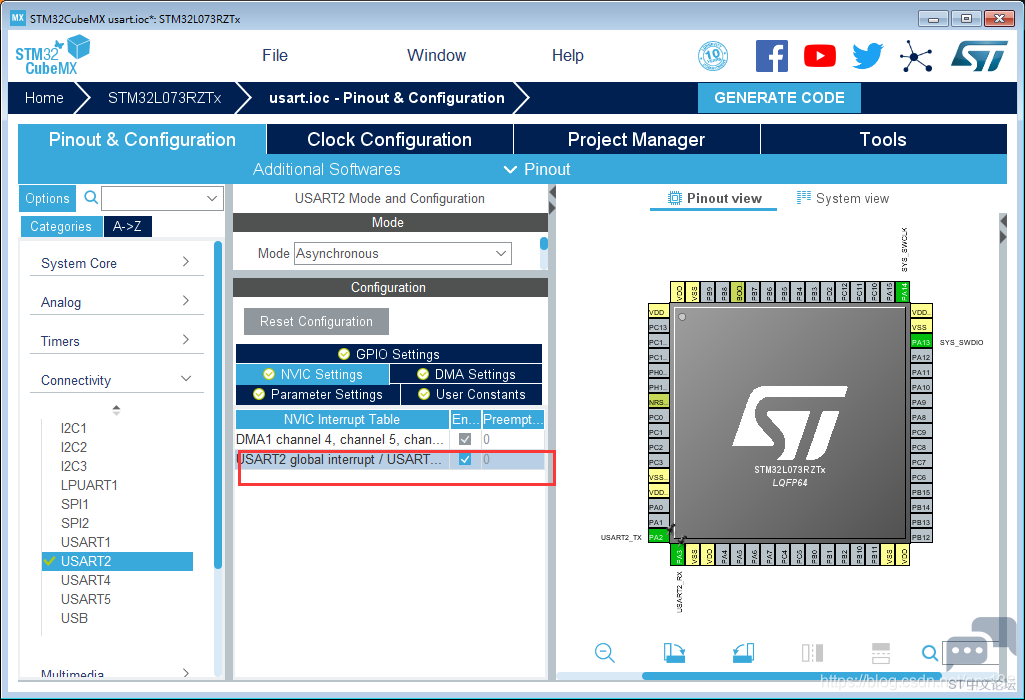
Task: Open the User Constants tab
Action: (x=471, y=394)
